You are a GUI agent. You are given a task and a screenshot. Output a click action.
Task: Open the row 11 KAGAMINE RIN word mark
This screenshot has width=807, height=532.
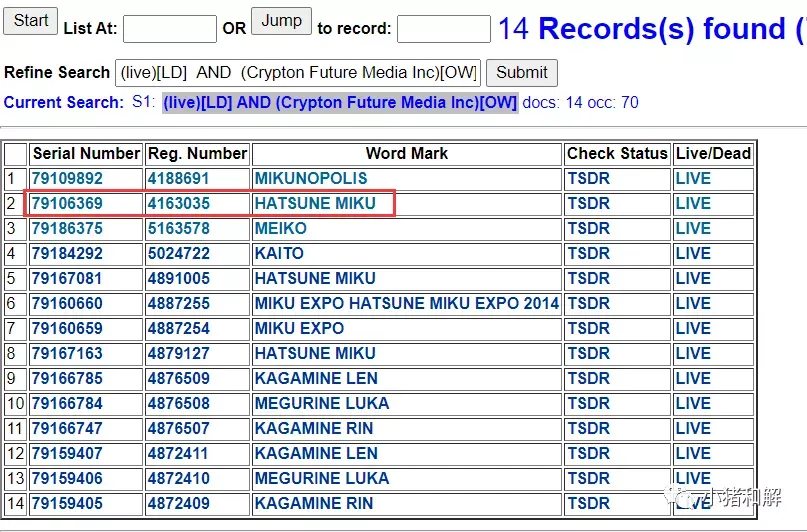313,429
